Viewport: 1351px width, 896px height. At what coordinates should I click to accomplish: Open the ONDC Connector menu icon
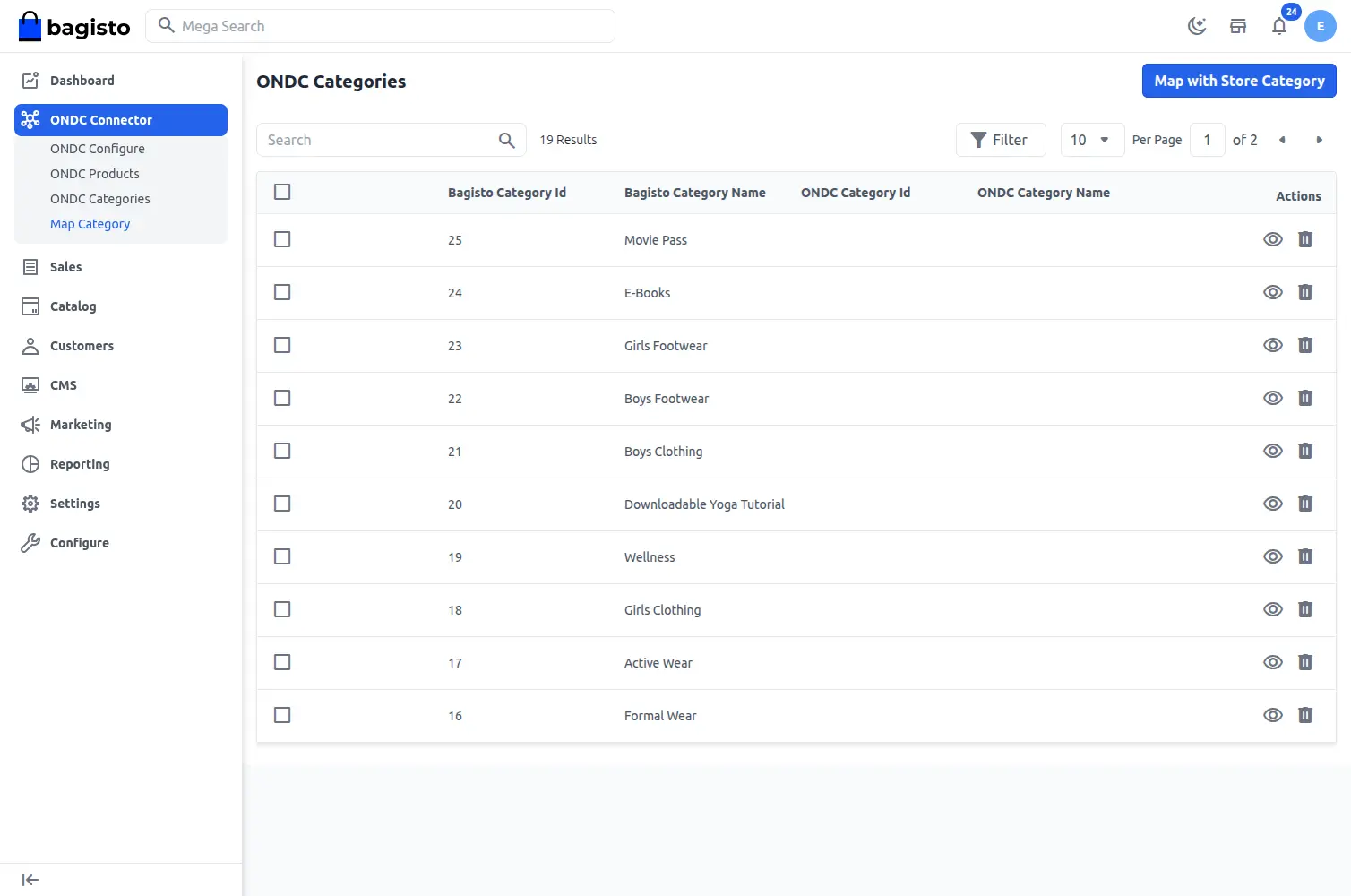(30, 119)
